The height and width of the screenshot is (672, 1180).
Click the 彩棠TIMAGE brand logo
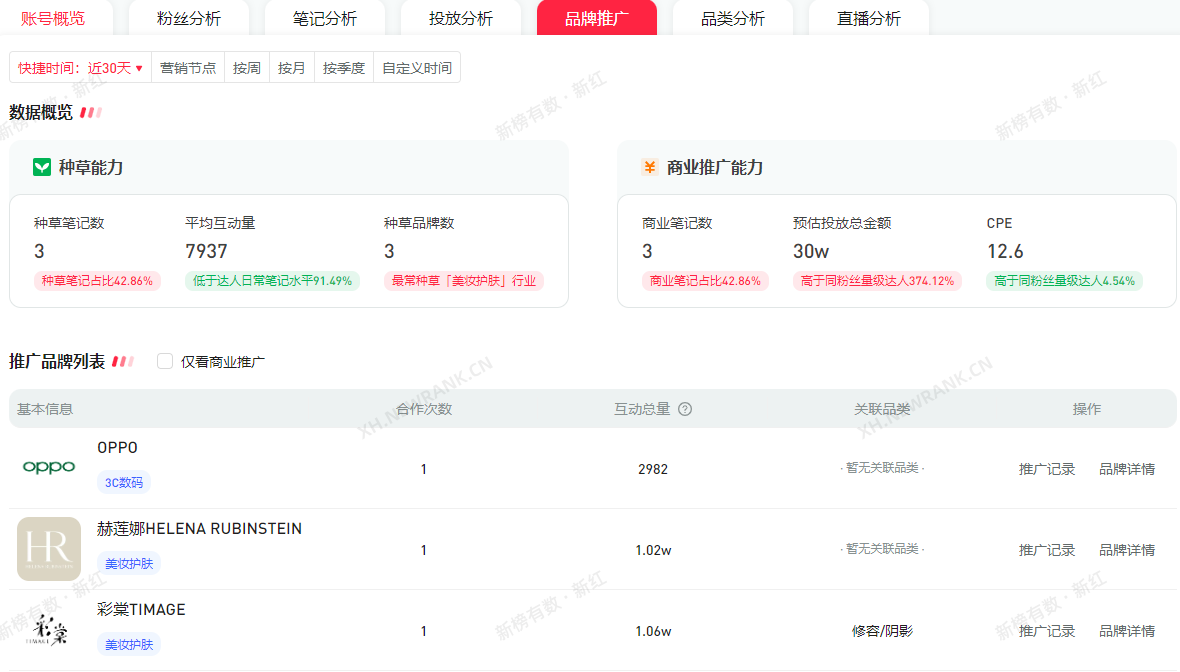[x=49, y=631]
